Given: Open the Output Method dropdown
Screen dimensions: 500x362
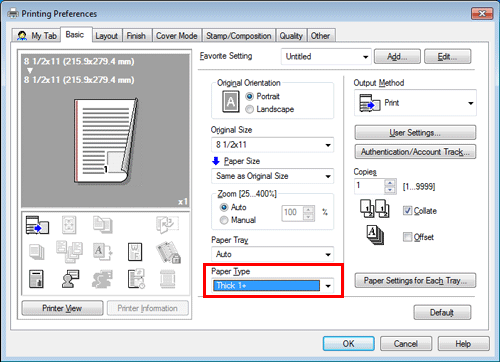Looking at the screenshot, I should coord(415,103).
